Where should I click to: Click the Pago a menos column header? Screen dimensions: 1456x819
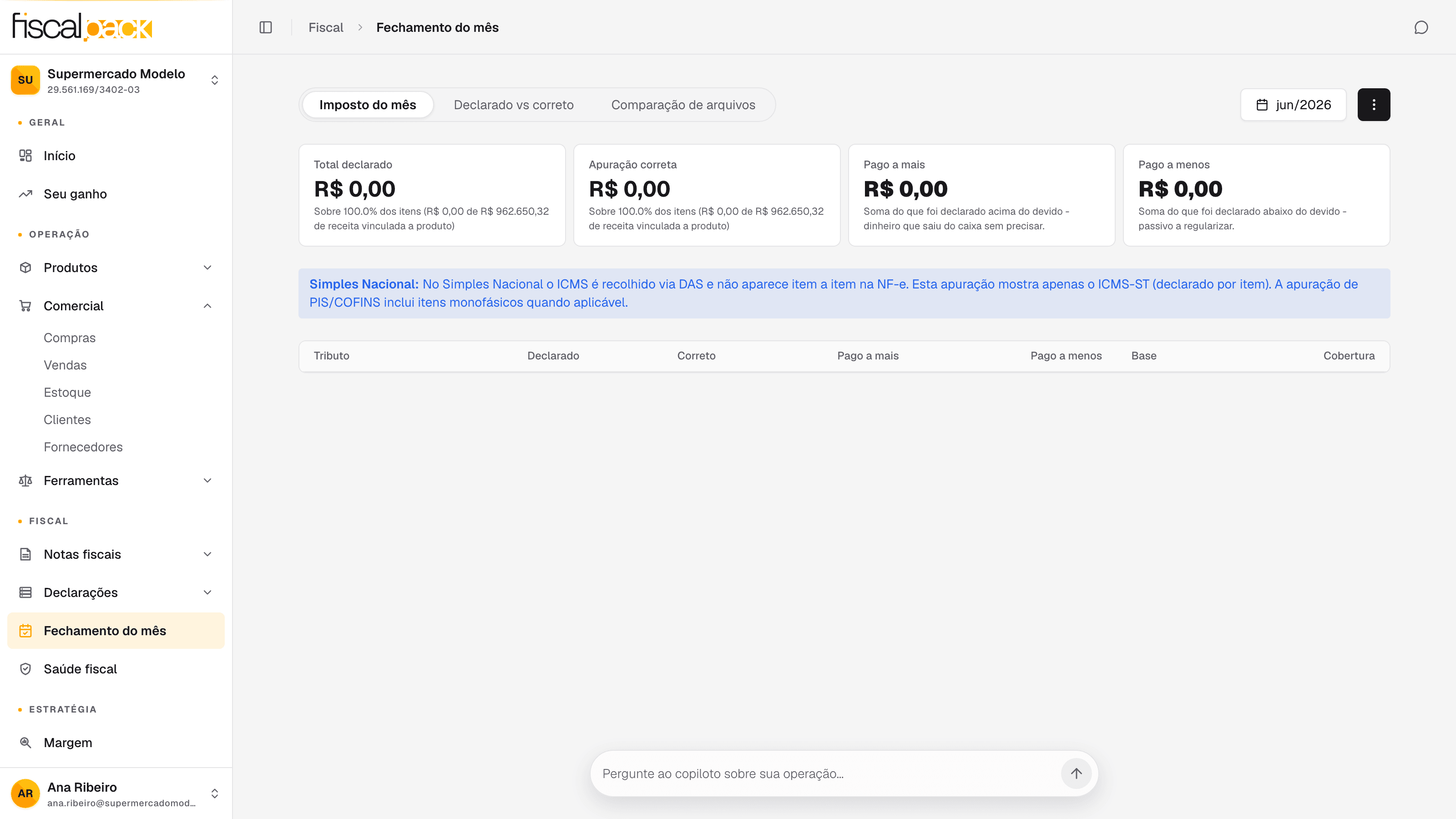[1066, 355]
